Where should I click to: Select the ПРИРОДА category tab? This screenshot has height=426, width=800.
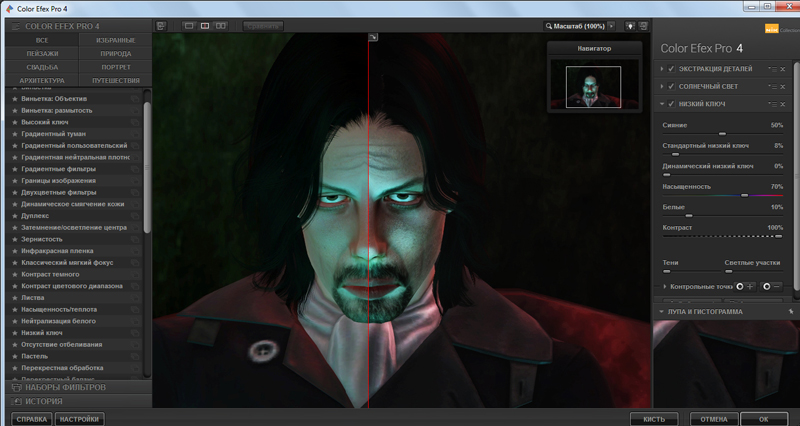pos(116,54)
